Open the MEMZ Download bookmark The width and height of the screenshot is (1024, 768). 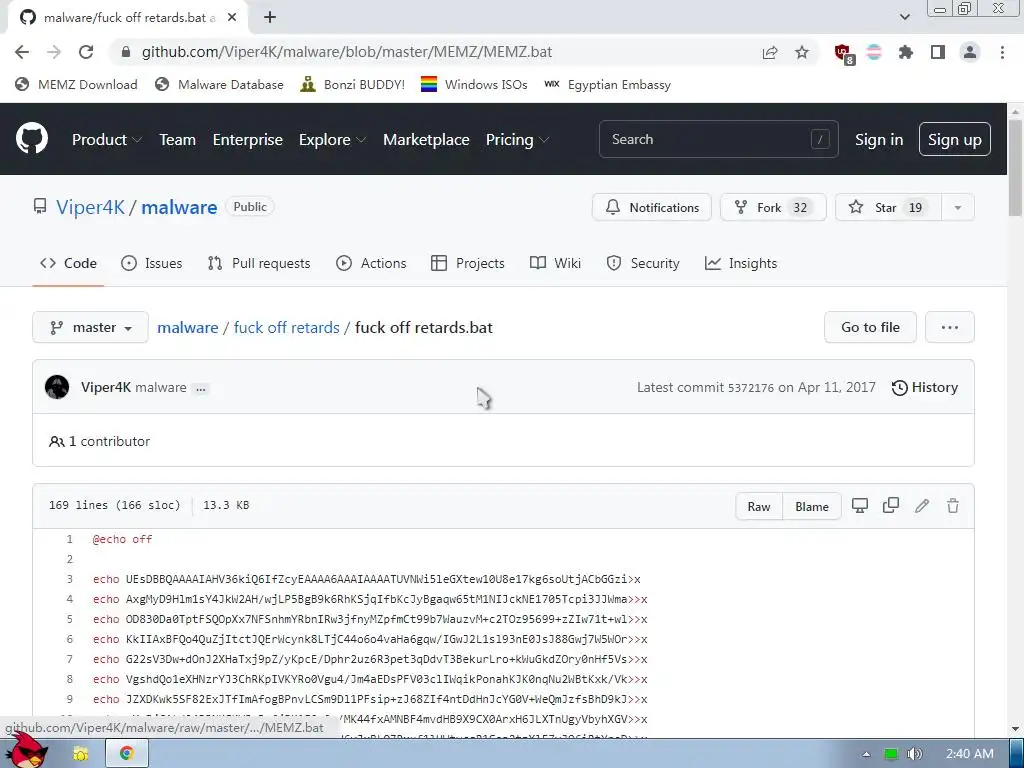click(x=76, y=84)
